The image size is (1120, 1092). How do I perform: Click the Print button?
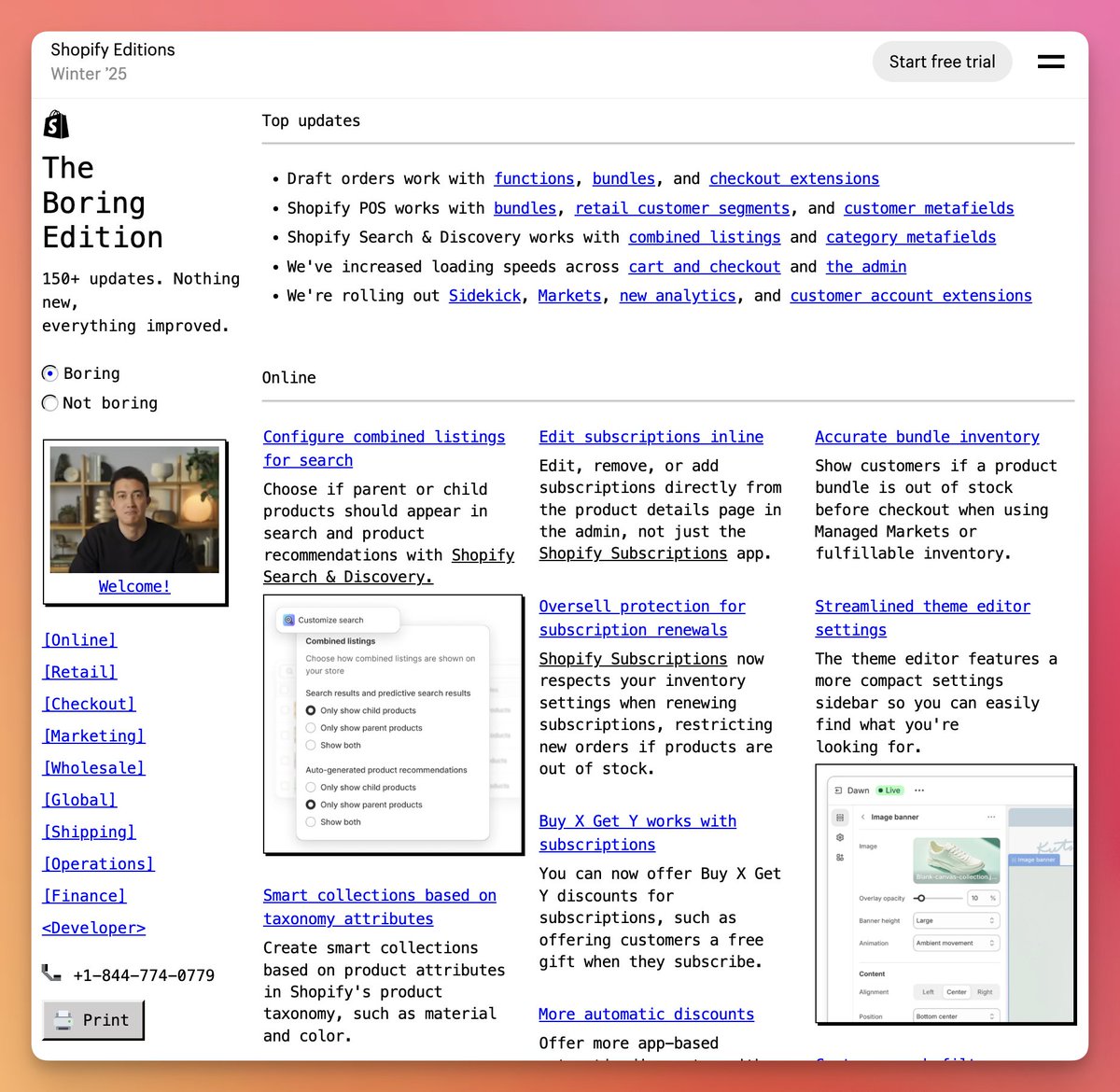point(93,1020)
